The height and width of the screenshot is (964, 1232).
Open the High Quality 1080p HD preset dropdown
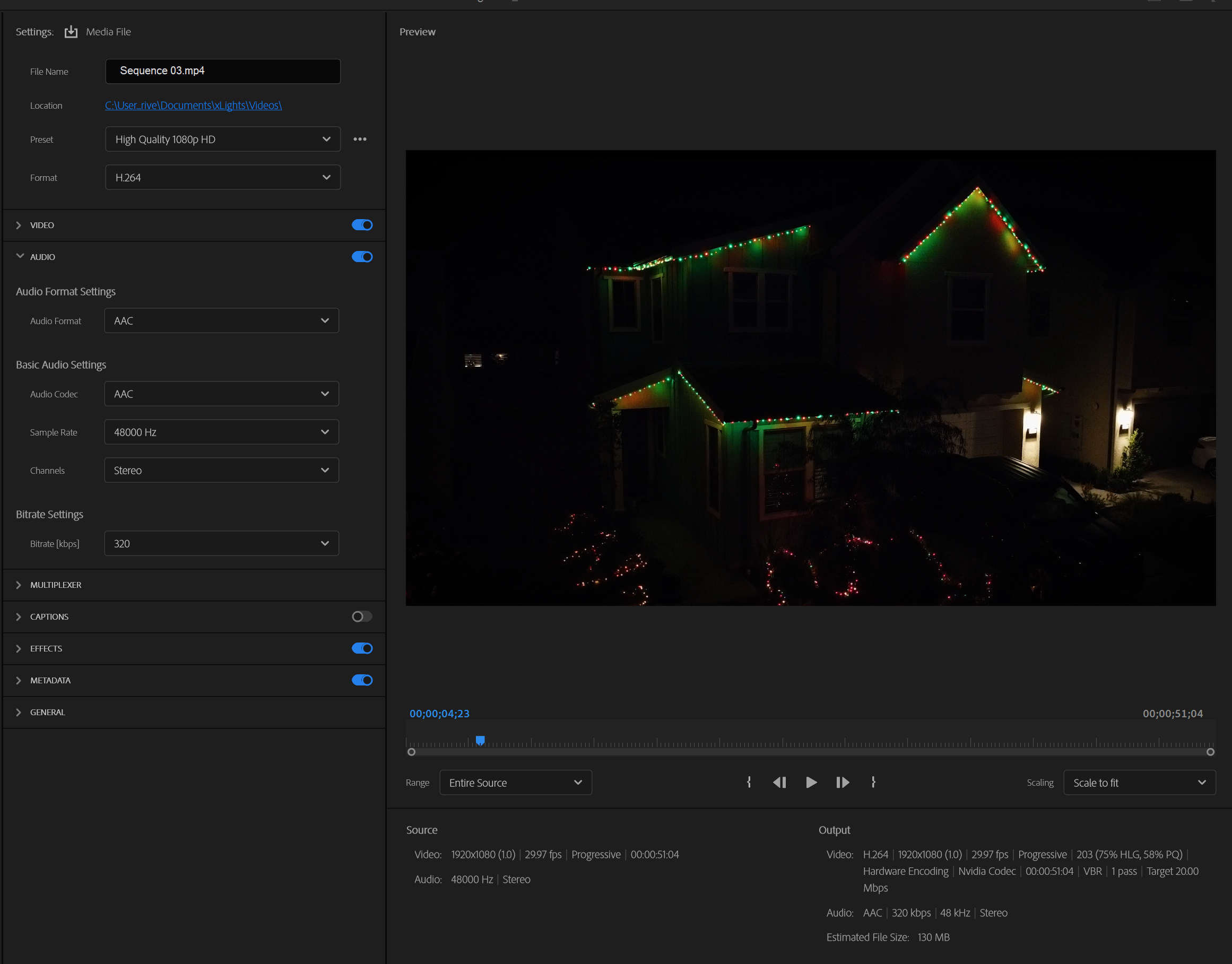(x=222, y=139)
